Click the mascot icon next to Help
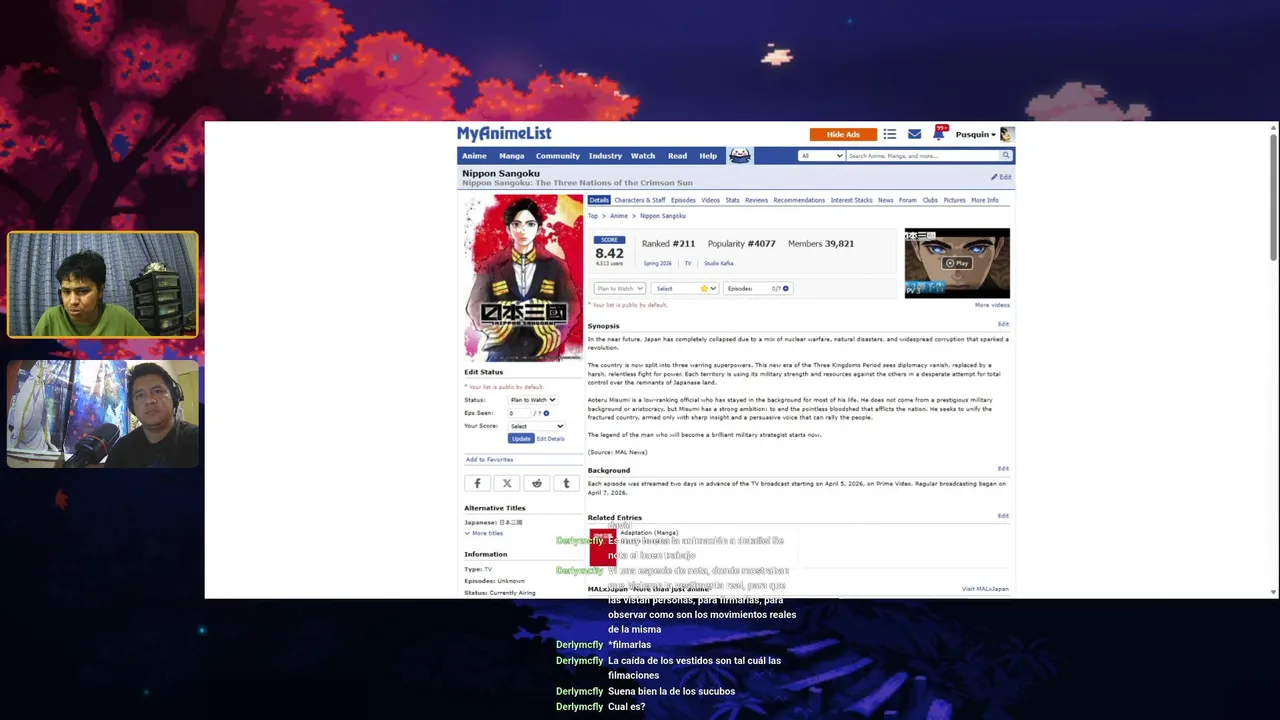This screenshot has width=1280, height=720. coord(739,155)
